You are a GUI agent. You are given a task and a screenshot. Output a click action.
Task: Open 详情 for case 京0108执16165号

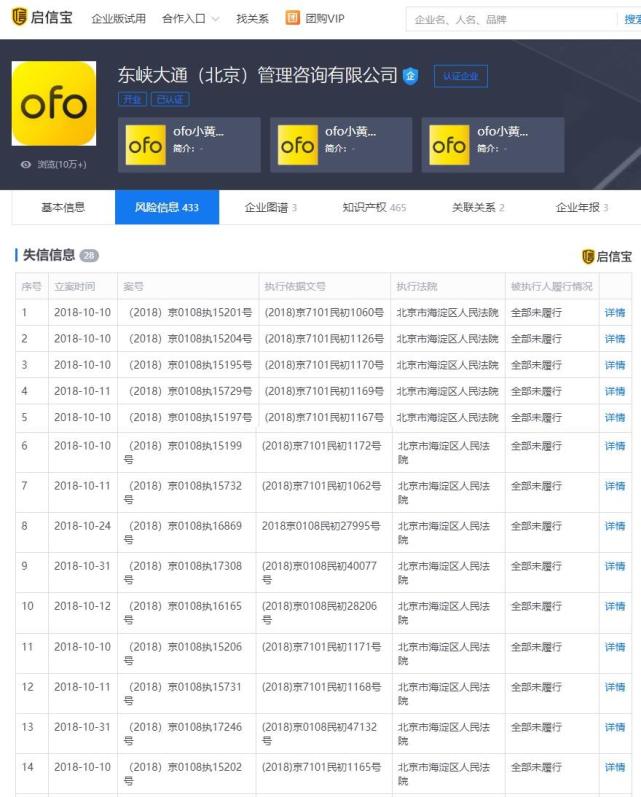tap(615, 606)
